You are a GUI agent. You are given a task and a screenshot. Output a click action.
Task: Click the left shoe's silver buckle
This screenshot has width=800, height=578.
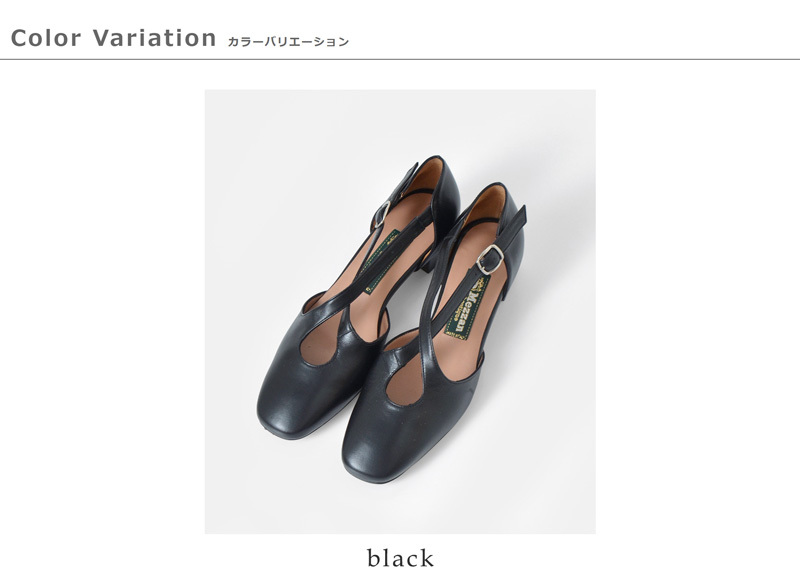pyautogui.click(x=382, y=214)
